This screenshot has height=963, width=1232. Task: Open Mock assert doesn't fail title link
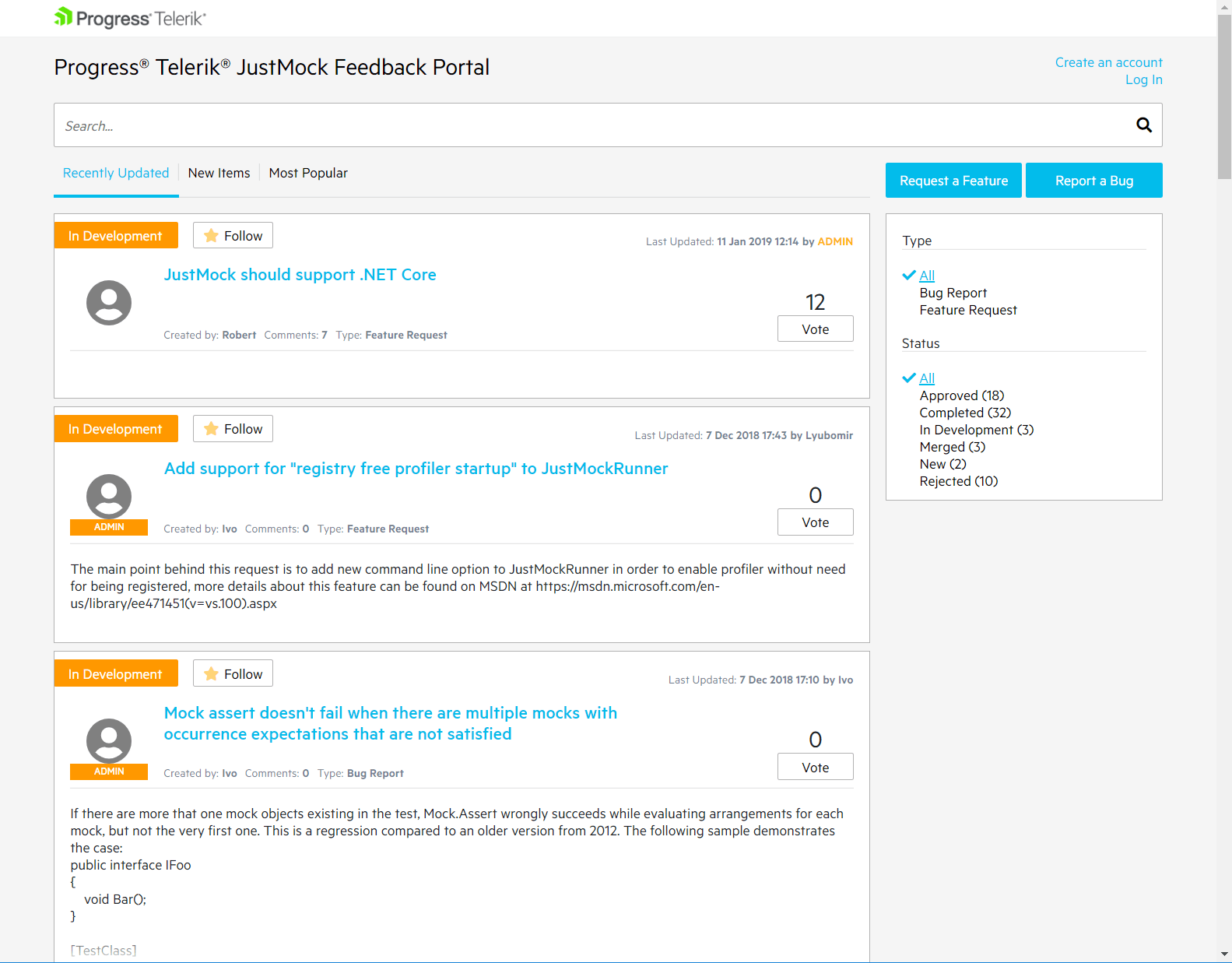(x=390, y=723)
